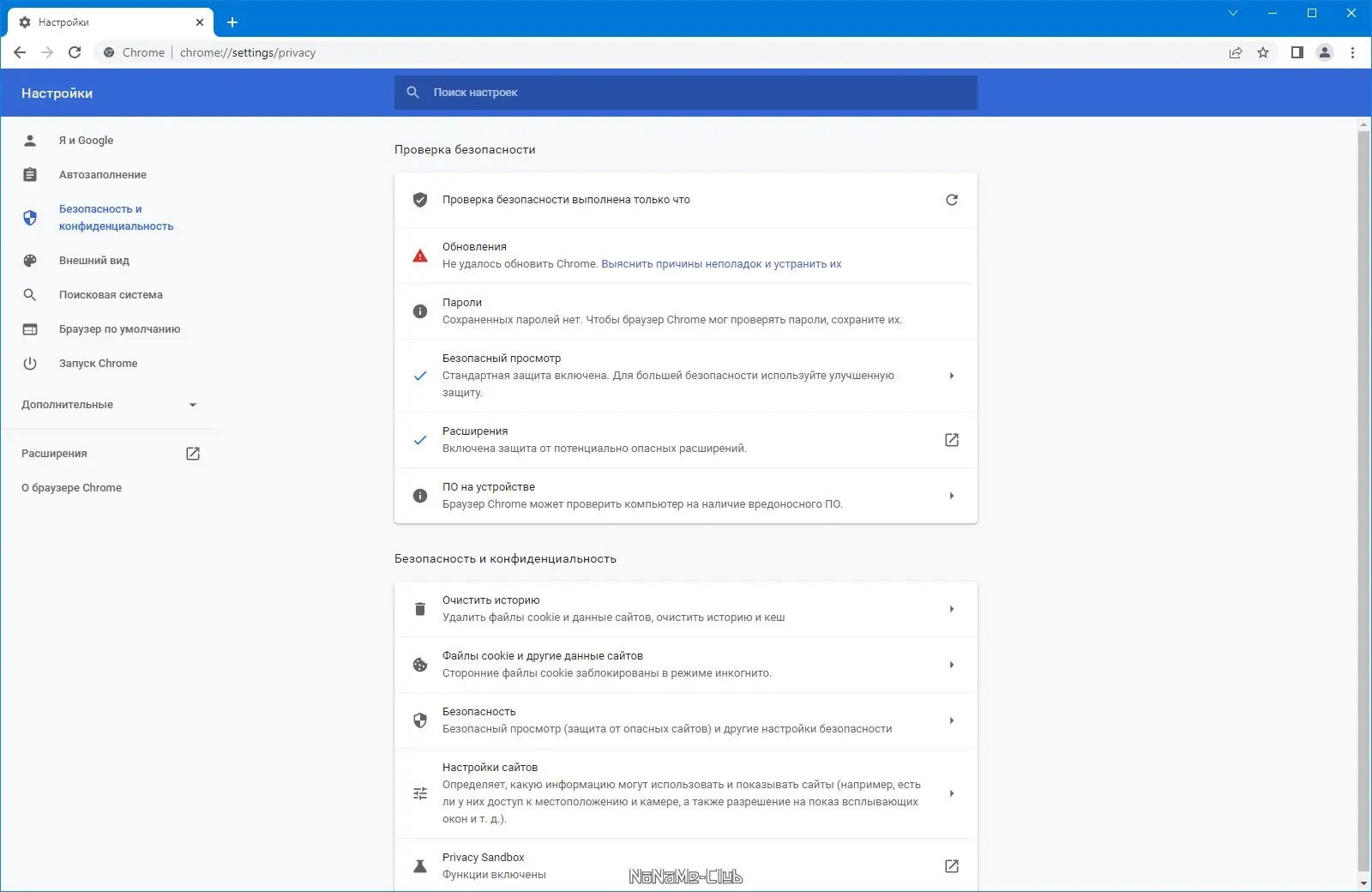The image size is (1372, 892).
Task: Click the side panel icon near the avatar
Action: coord(1295,52)
